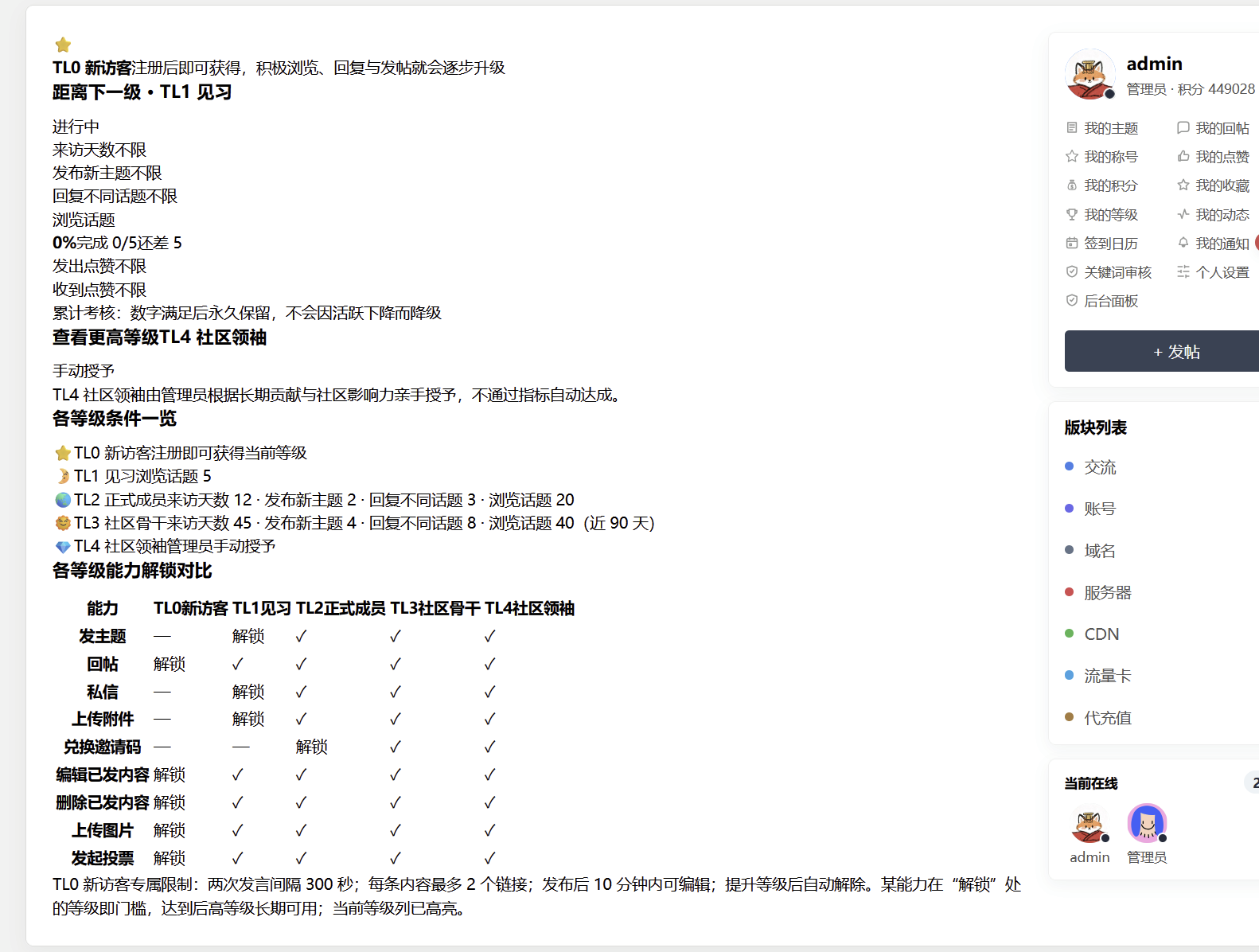Click admin's avatar under 当前在线
Screen dimensions: 1259x952
(x=1089, y=823)
